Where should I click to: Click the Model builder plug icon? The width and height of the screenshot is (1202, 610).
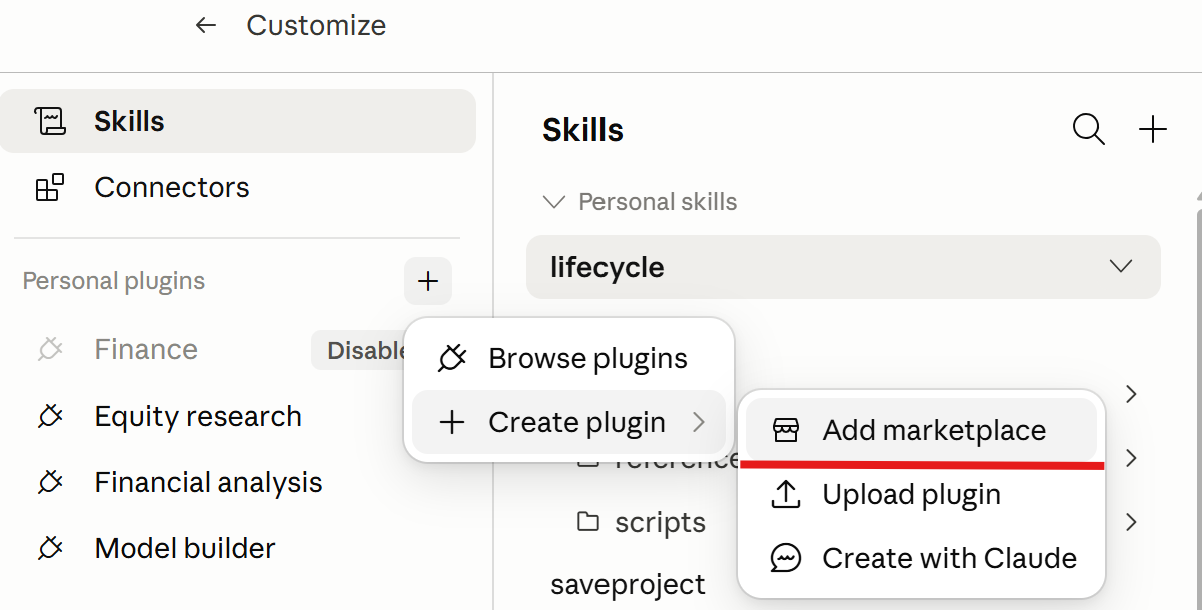50,548
